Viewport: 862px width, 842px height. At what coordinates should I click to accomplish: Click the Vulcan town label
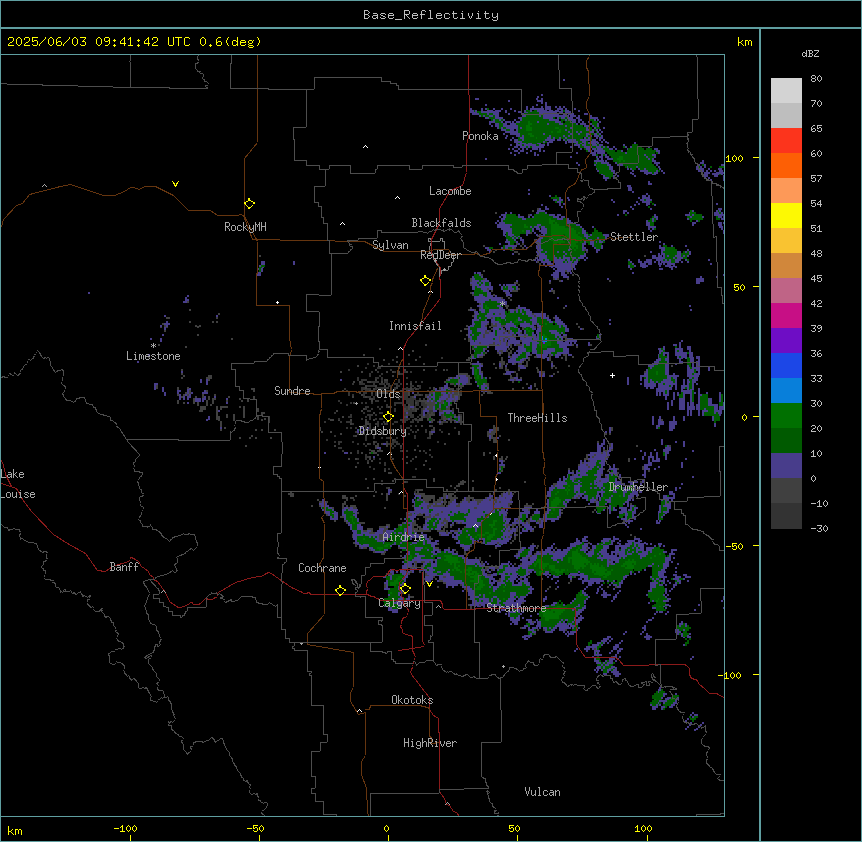543,792
